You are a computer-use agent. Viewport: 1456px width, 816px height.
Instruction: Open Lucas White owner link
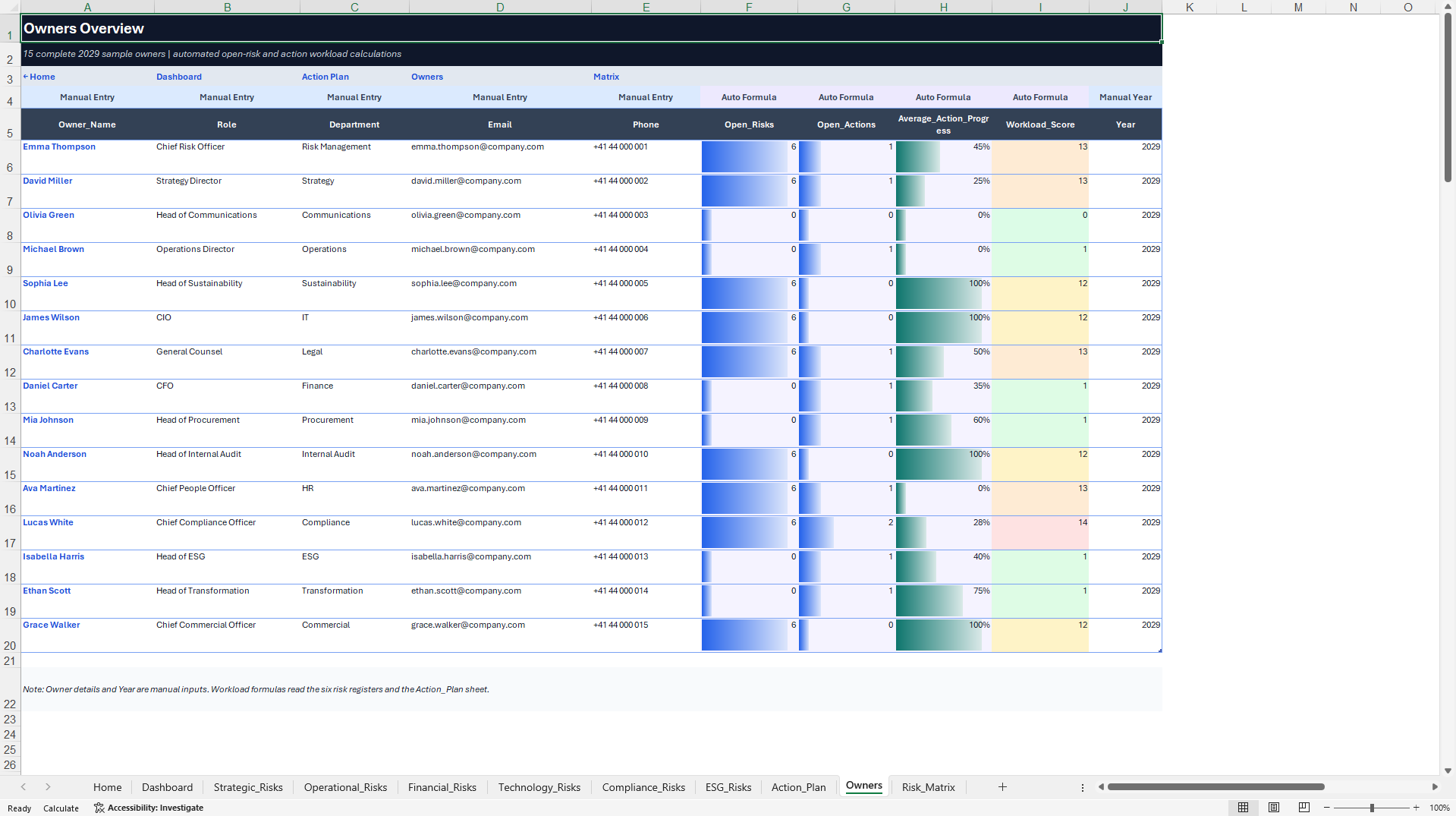48,522
